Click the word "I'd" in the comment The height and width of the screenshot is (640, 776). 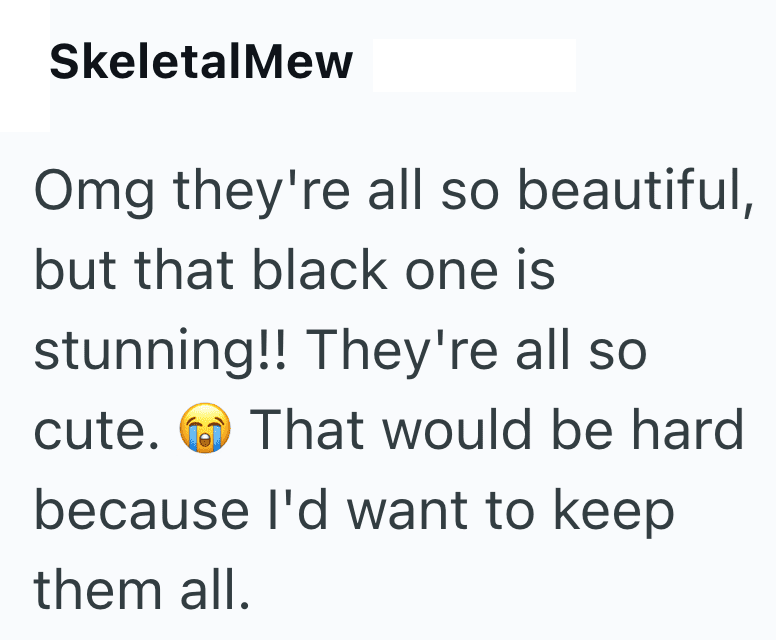point(276,510)
